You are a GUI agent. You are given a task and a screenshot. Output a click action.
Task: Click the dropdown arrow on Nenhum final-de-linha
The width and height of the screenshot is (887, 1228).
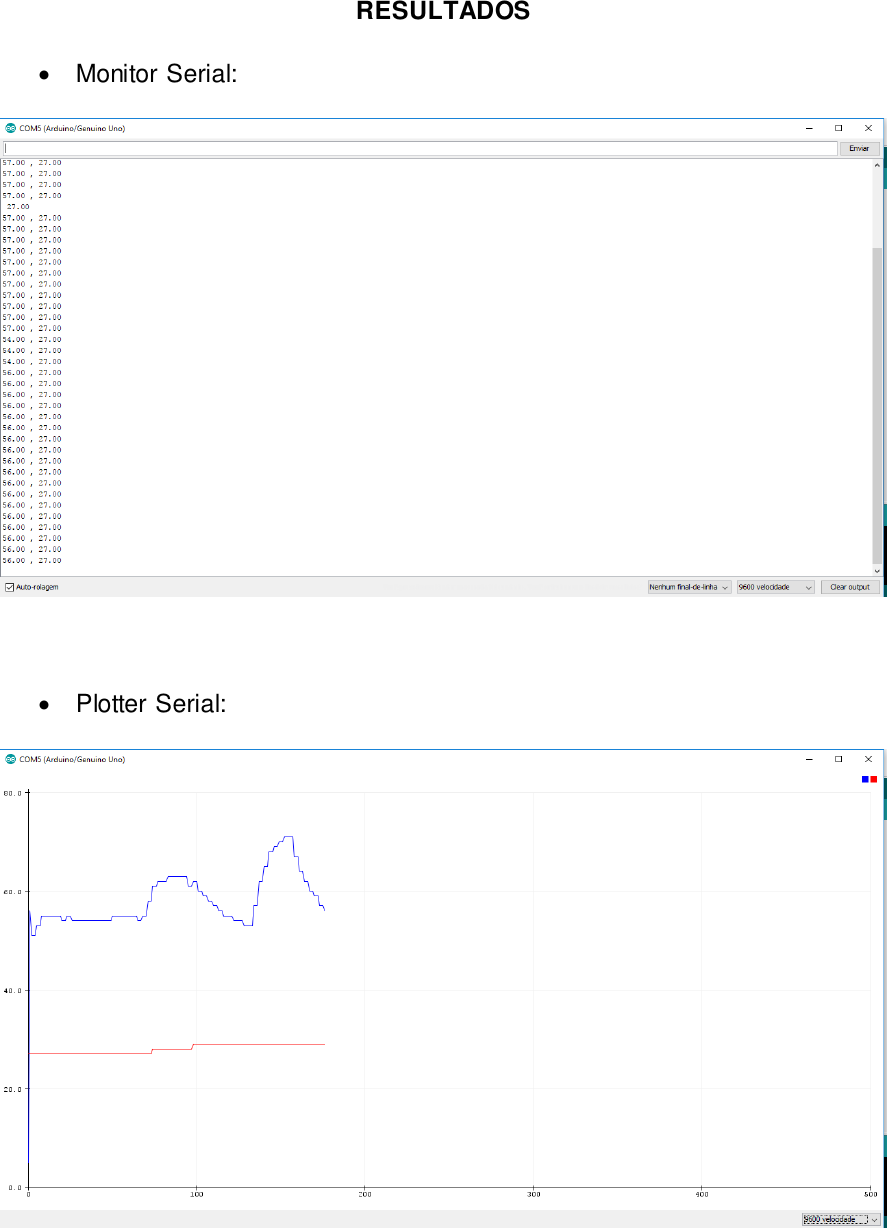(x=722, y=587)
